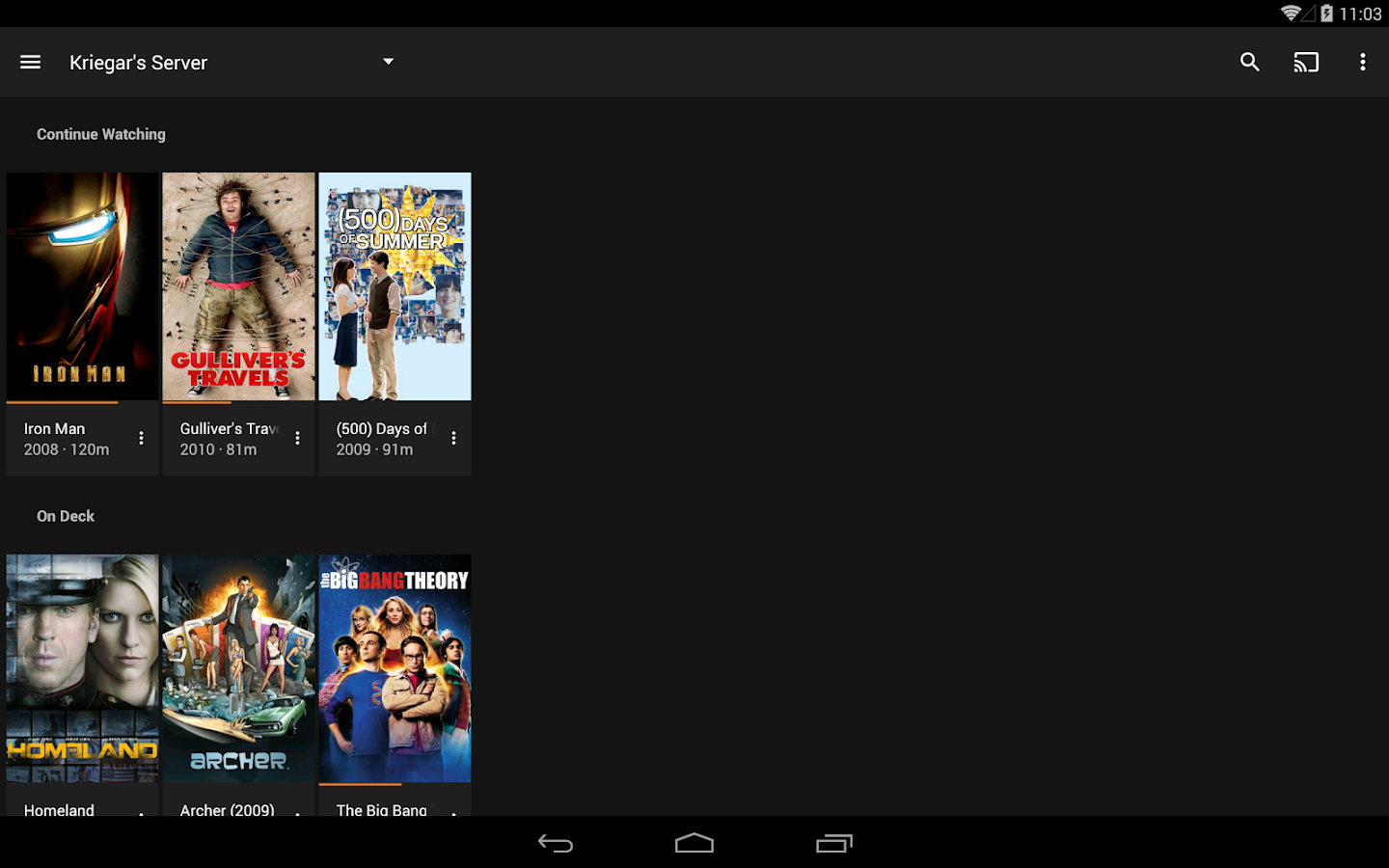The image size is (1389, 868).
Task: Click the 2010 · 81m text
Action: tap(218, 449)
